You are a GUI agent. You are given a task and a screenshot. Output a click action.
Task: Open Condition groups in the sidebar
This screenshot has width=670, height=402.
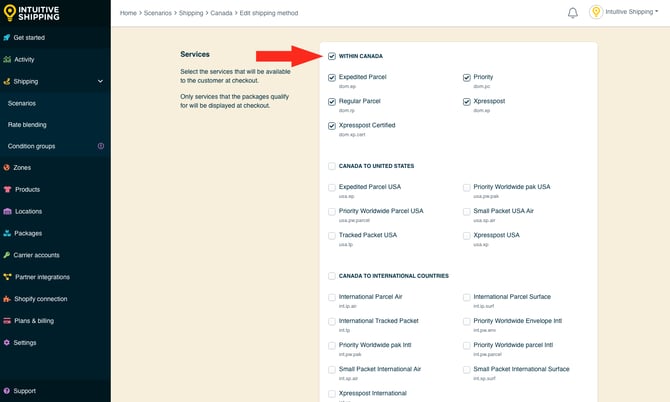pyautogui.click(x=31, y=146)
